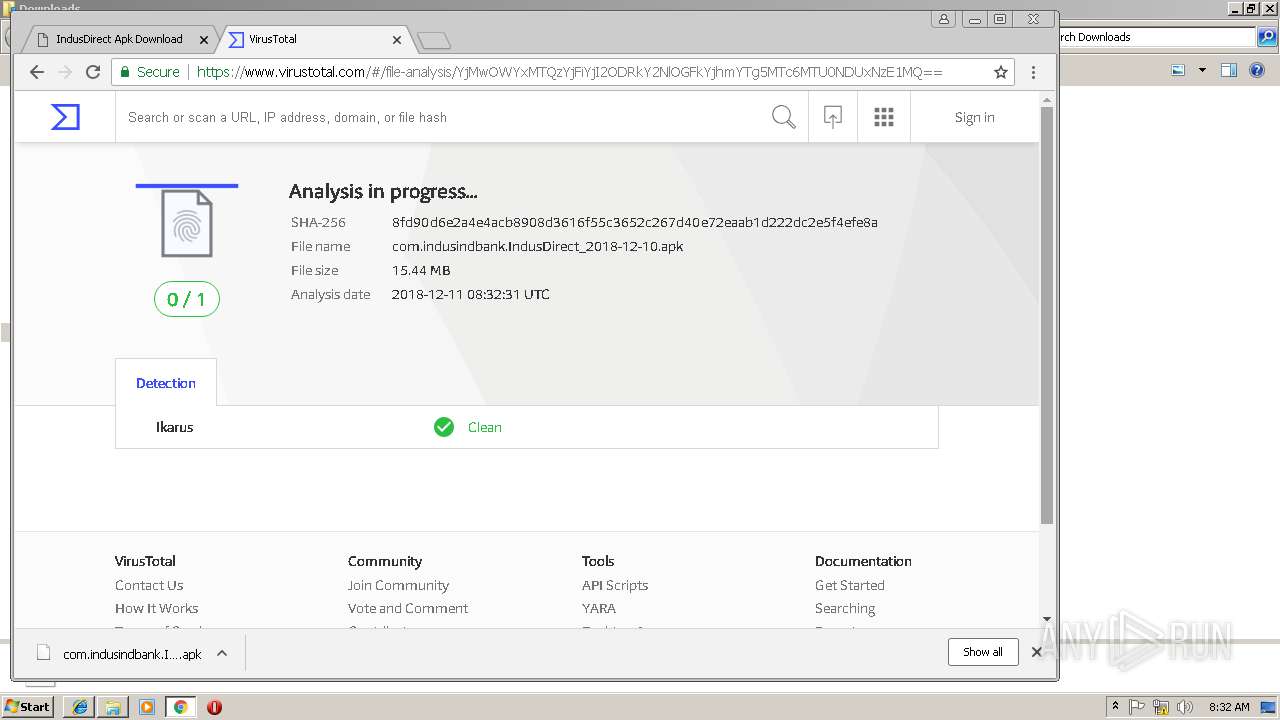Close the downloads bar
Image resolution: width=1280 pixels, height=720 pixels.
coord(1036,652)
